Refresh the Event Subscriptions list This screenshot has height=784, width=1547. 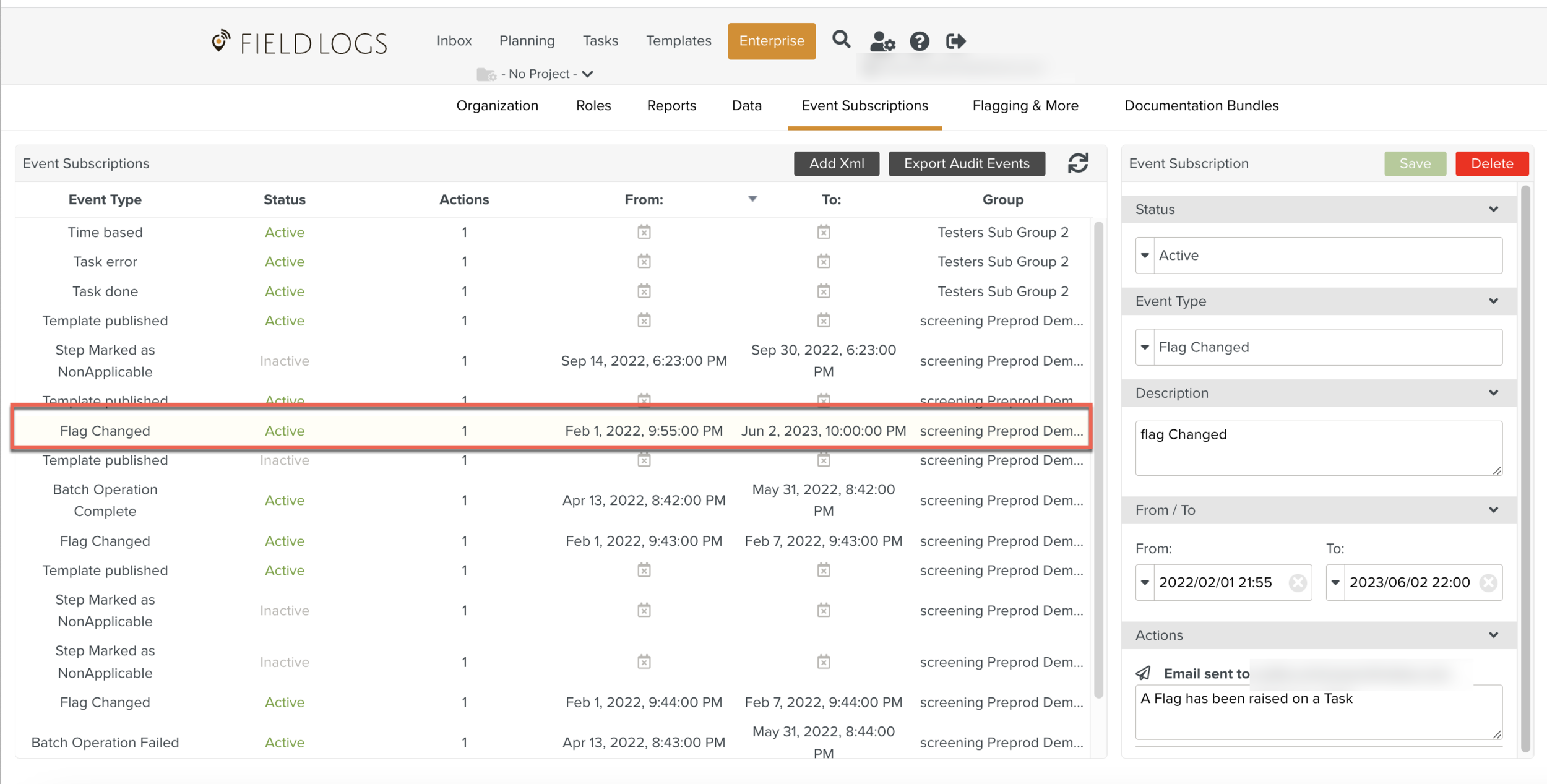coord(1078,163)
